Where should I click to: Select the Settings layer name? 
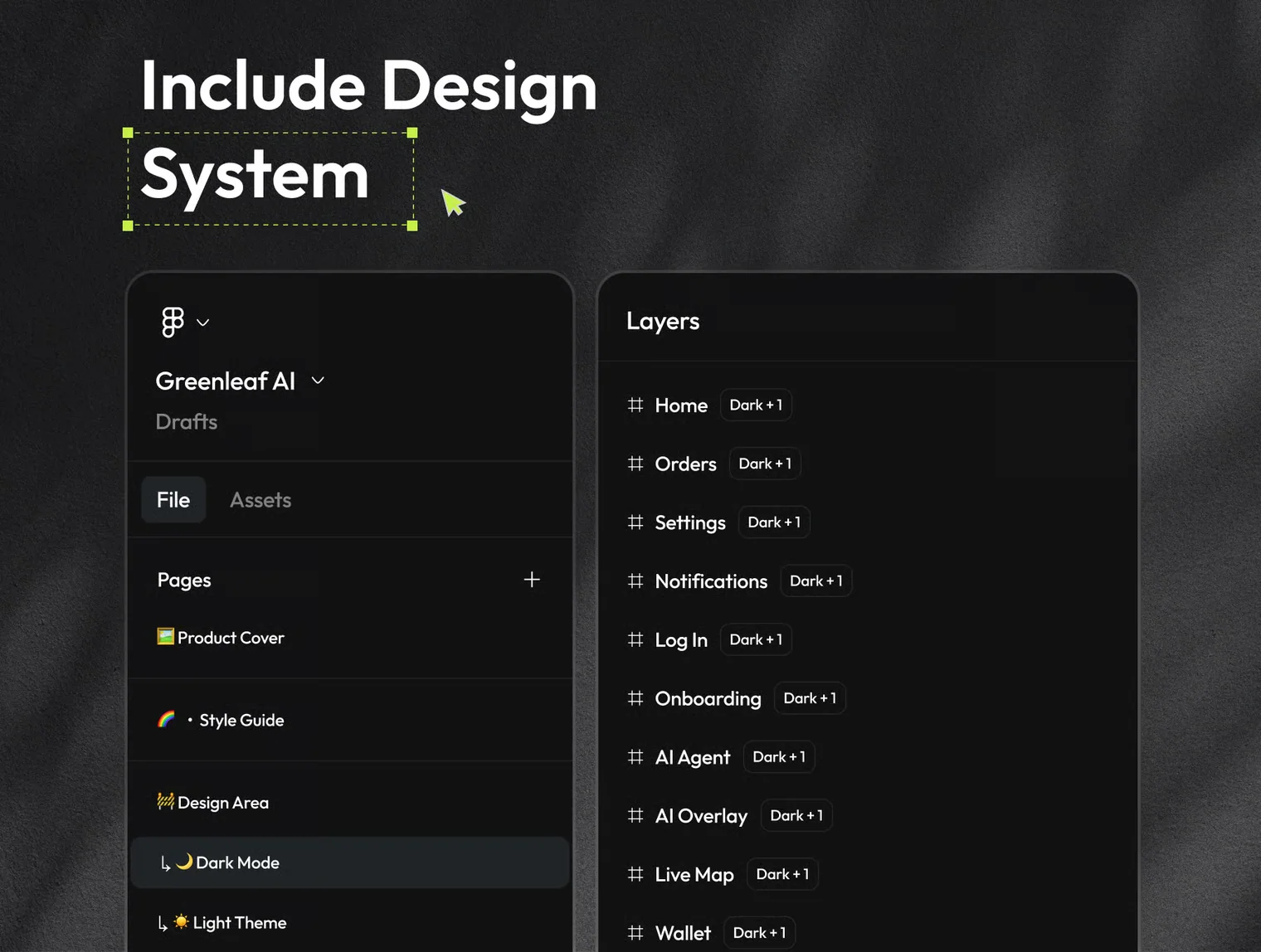690,523
